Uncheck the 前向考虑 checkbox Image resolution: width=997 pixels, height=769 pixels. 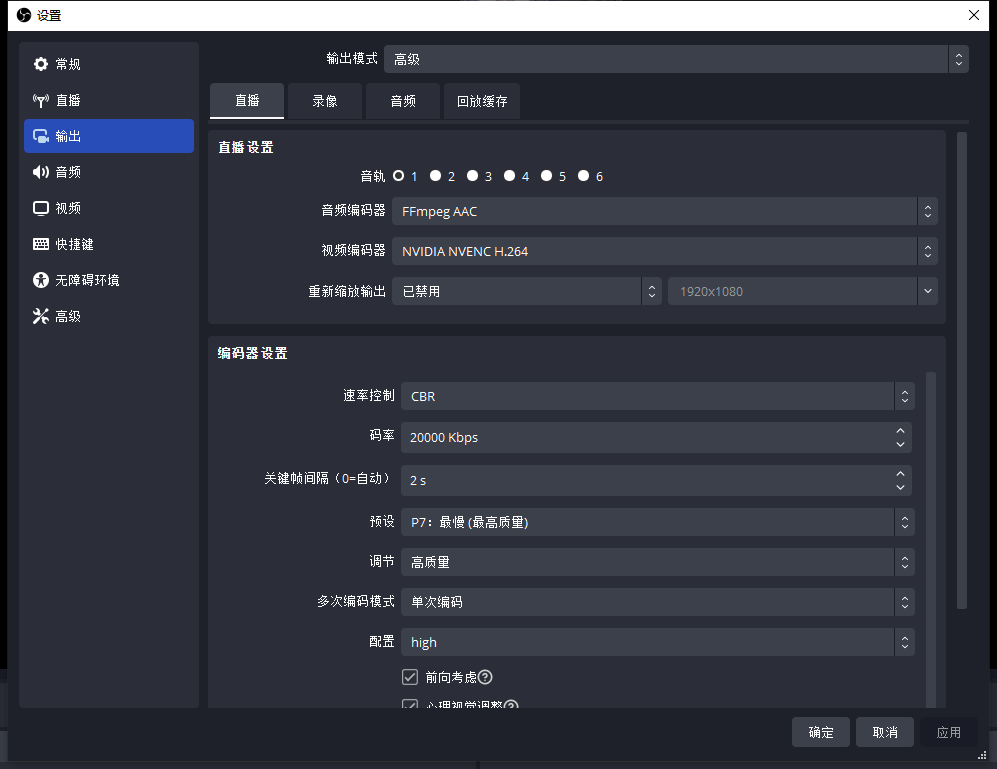(x=410, y=677)
